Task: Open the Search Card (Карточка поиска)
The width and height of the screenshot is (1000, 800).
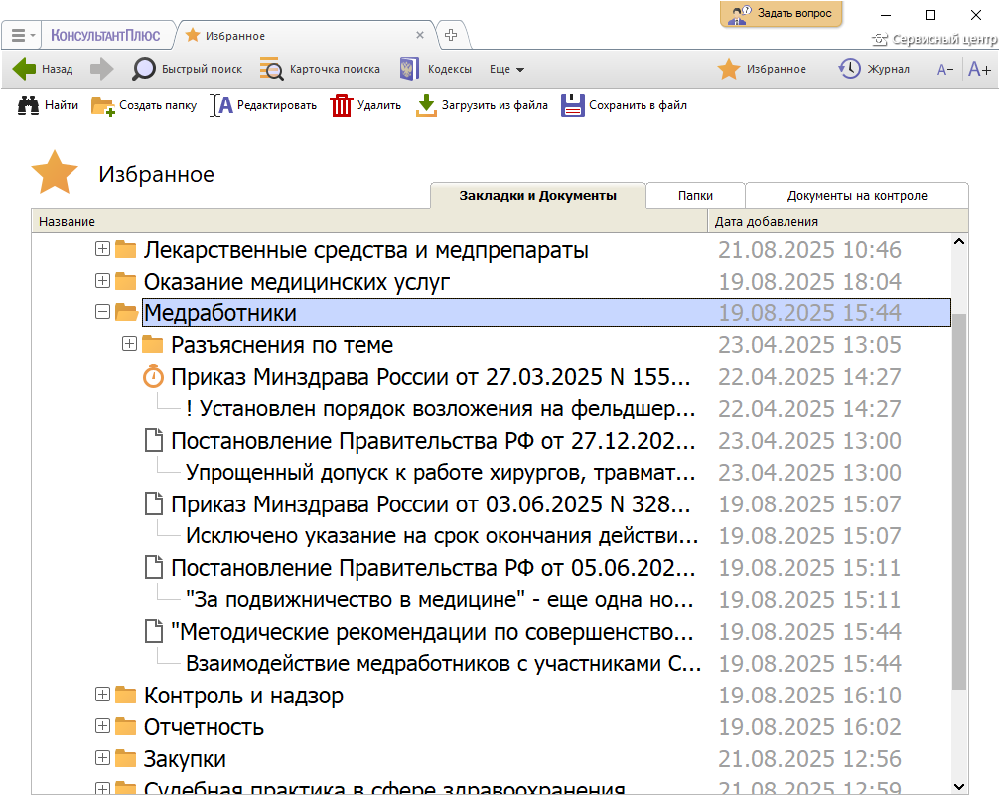Action: tap(272, 69)
